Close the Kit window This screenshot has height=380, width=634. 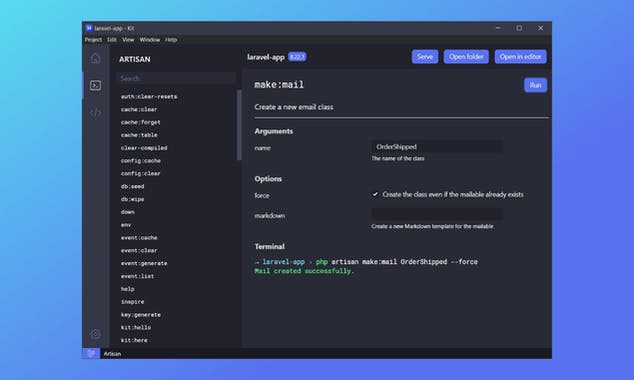(x=541, y=28)
